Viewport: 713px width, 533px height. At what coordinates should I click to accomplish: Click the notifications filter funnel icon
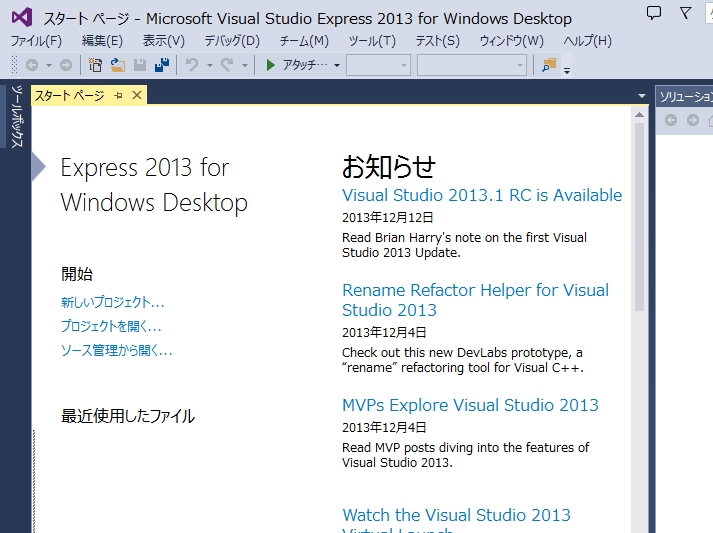[685, 13]
